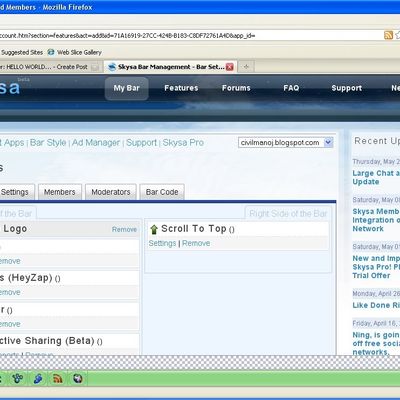400x400 pixels.
Task: Click the Web Slice Gallery bookmark icon
Action: coord(51,52)
